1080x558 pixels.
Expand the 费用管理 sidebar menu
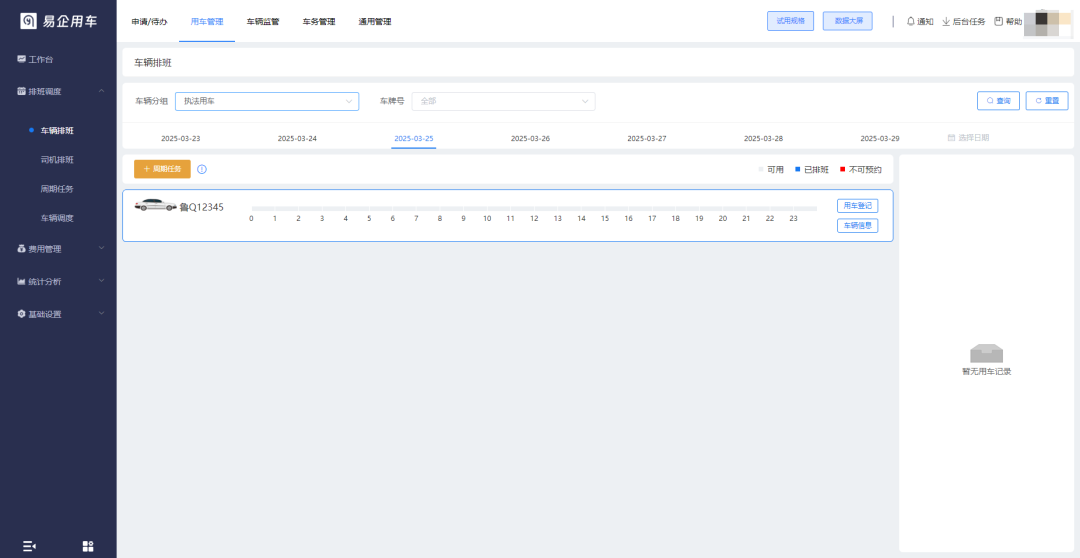coord(58,249)
